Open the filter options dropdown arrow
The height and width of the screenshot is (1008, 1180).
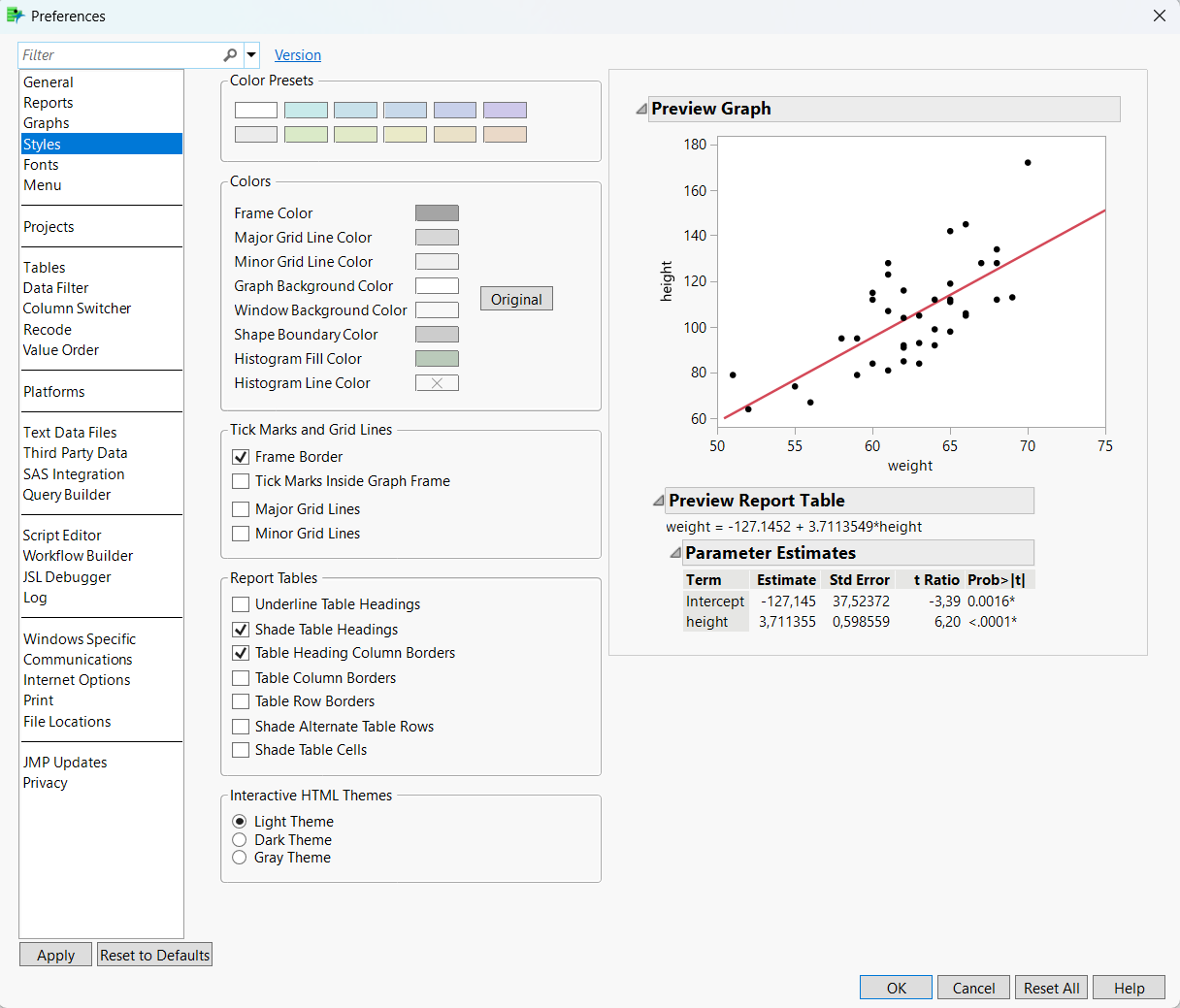click(250, 55)
